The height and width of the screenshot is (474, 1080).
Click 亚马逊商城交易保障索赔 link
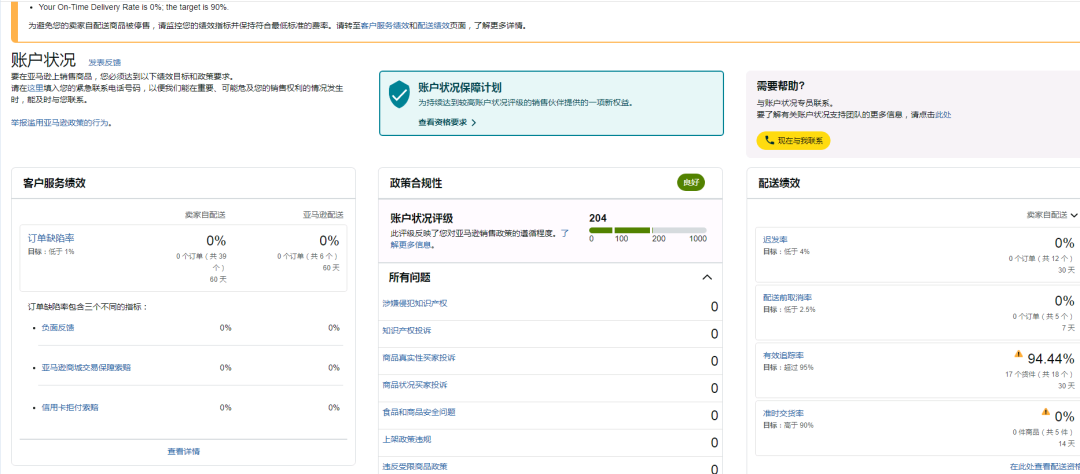[86, 367]
